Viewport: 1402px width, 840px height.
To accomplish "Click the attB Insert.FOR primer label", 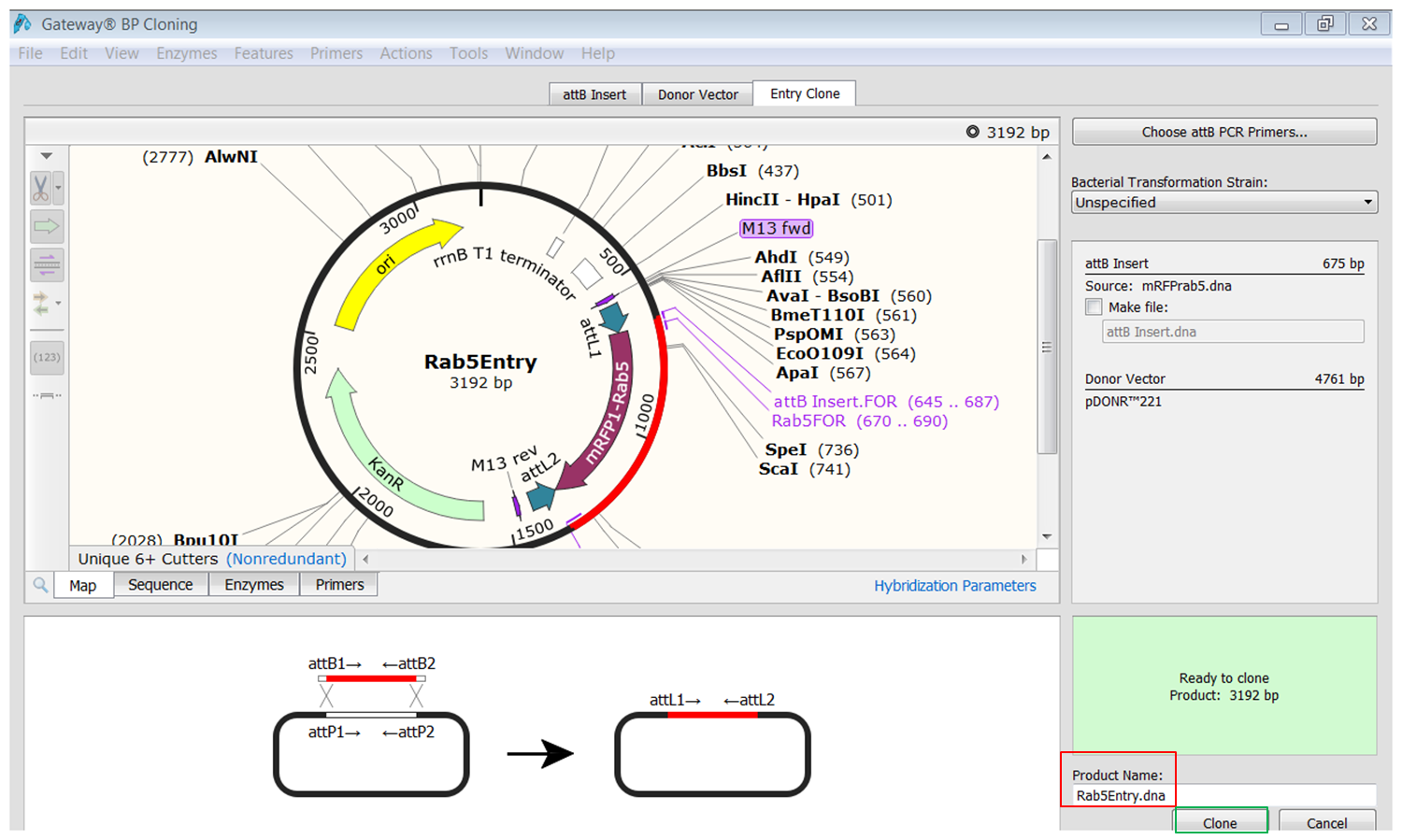I will point(886,402).
